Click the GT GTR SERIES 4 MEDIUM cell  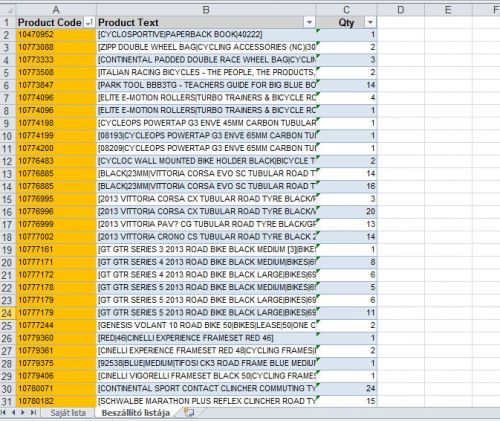(x=206, y=262)
